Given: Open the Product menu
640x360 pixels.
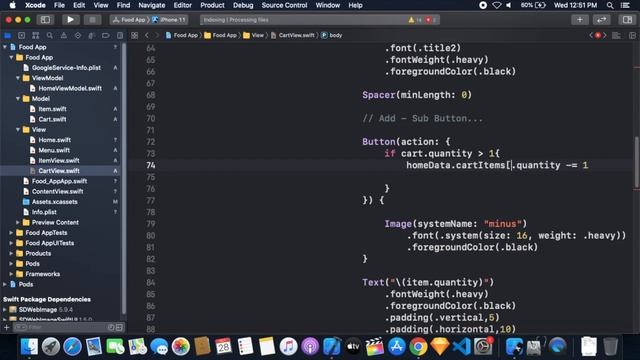Looking at the screenshot, I should (212, 5).
